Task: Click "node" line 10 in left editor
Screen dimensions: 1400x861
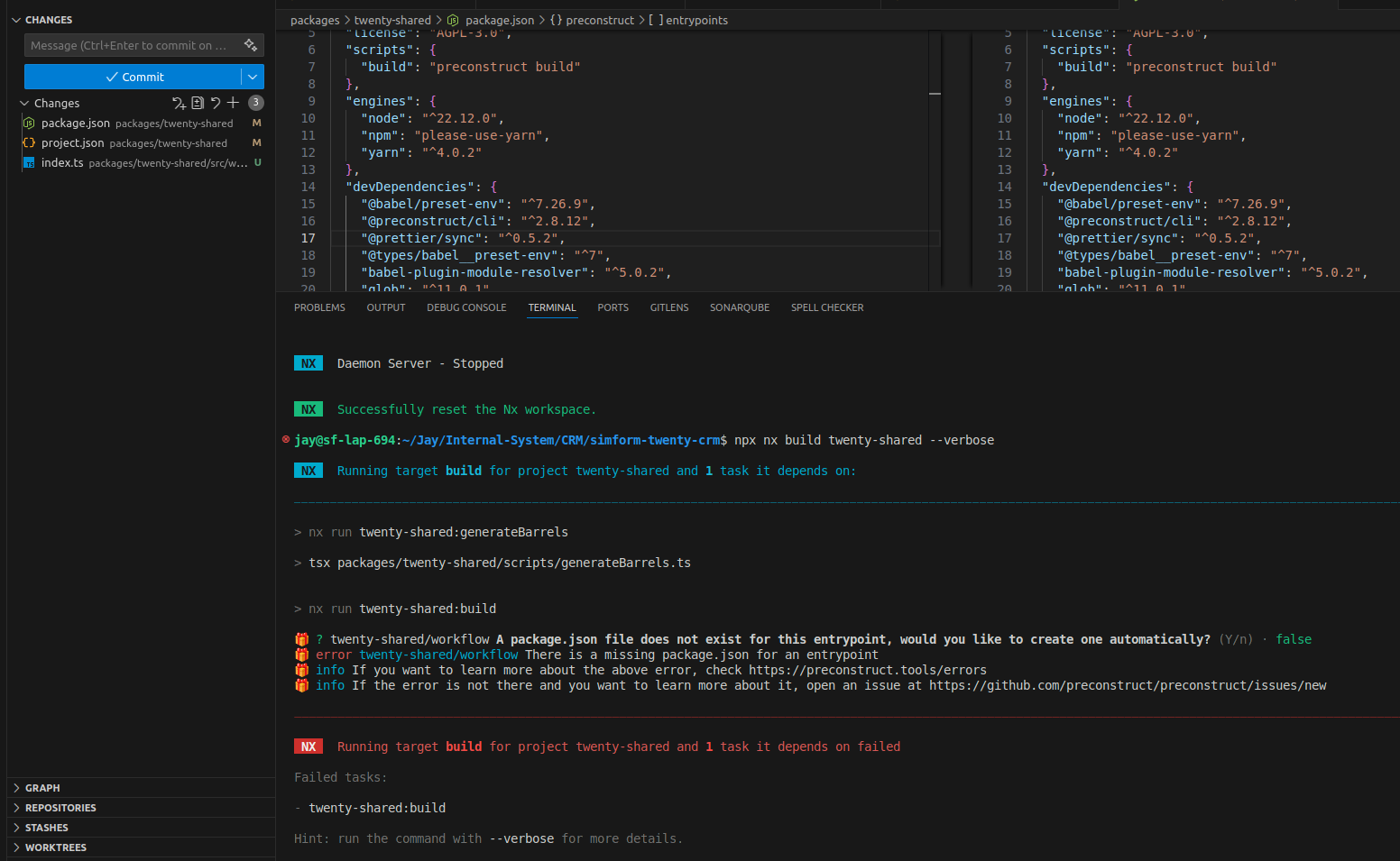Action: pyautogui.click(x=432, y=118)
